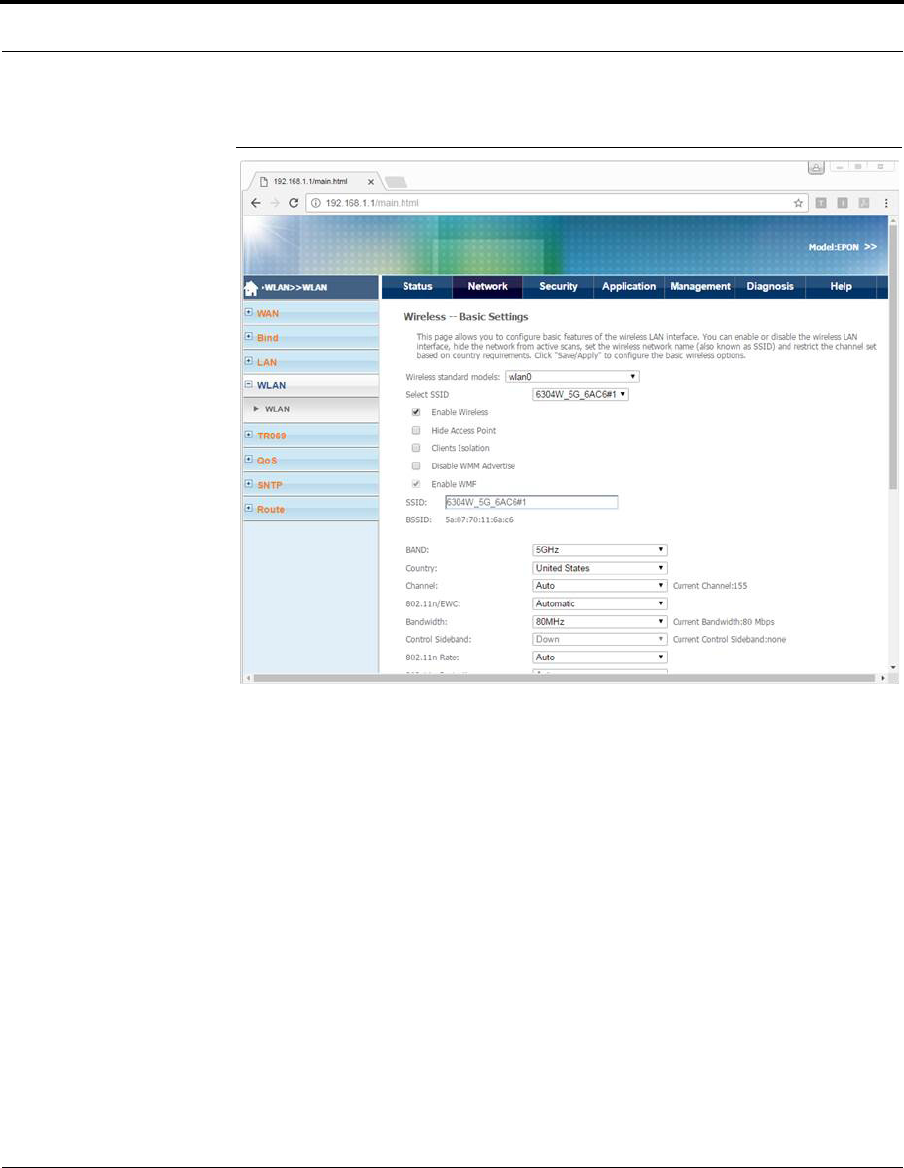This screenshot has width=904, height=1168.
Task: Go back with the browser back arrow
Action: click(x=255, y=203)
